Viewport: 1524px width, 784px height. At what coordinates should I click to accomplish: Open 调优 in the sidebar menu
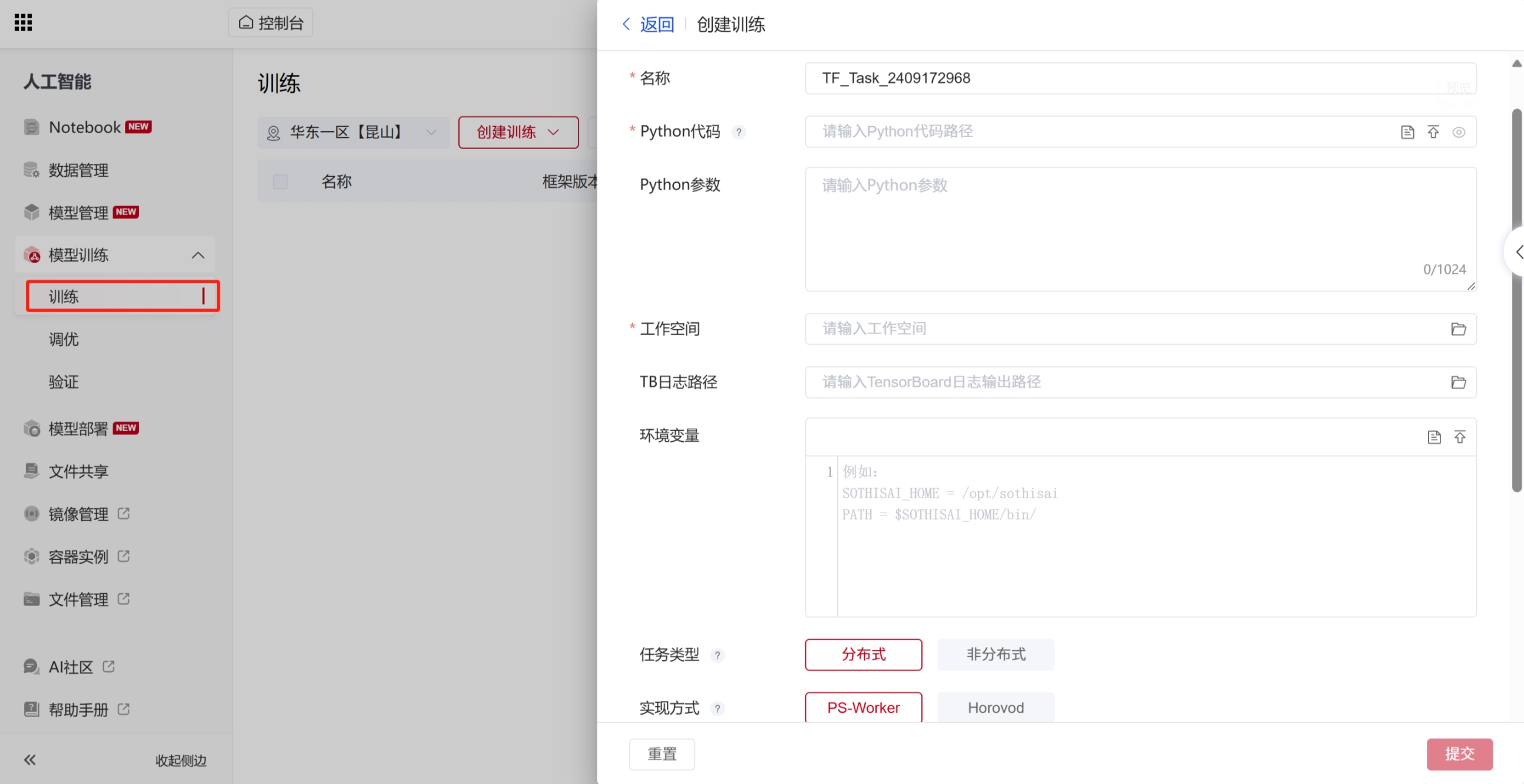pyautogui.click(x=64, y=339)
